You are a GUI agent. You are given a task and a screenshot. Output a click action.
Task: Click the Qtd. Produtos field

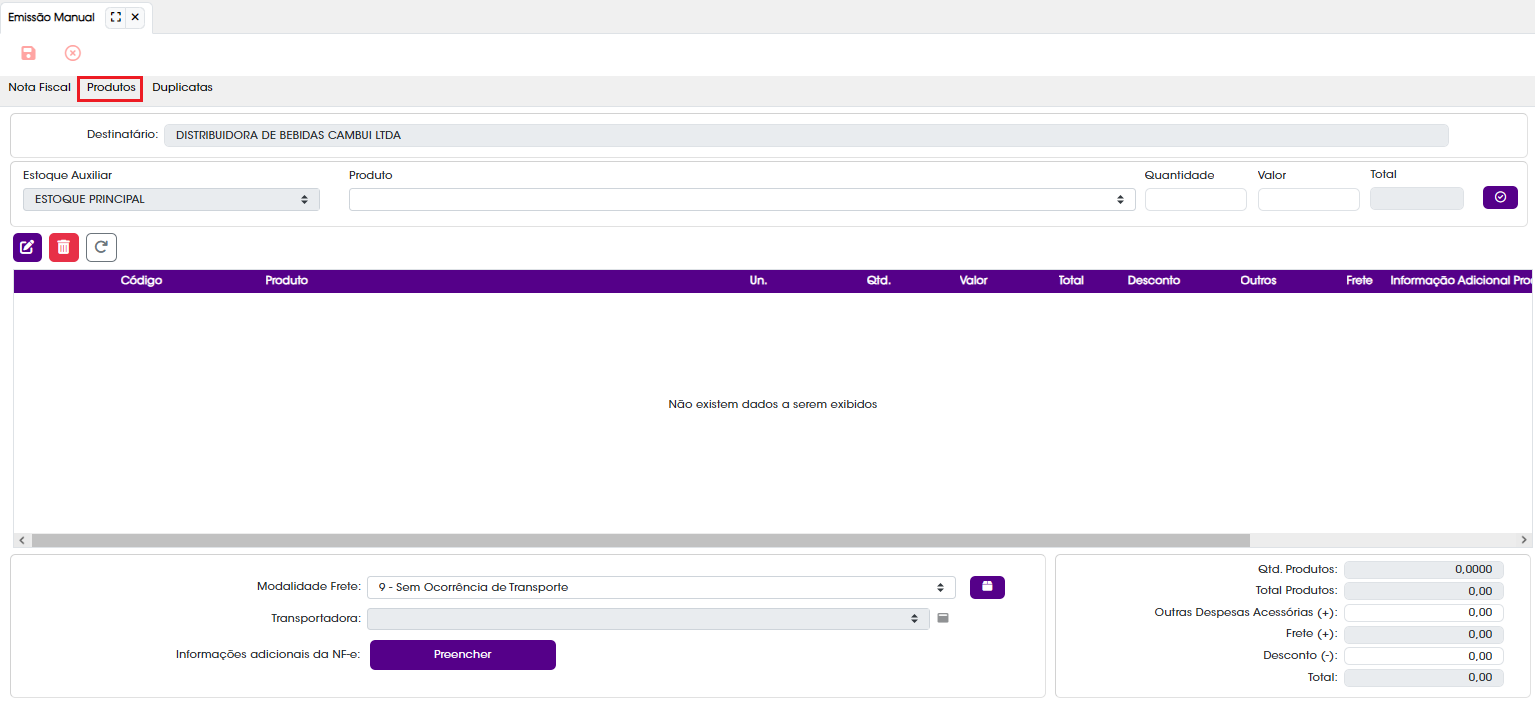1424,569
